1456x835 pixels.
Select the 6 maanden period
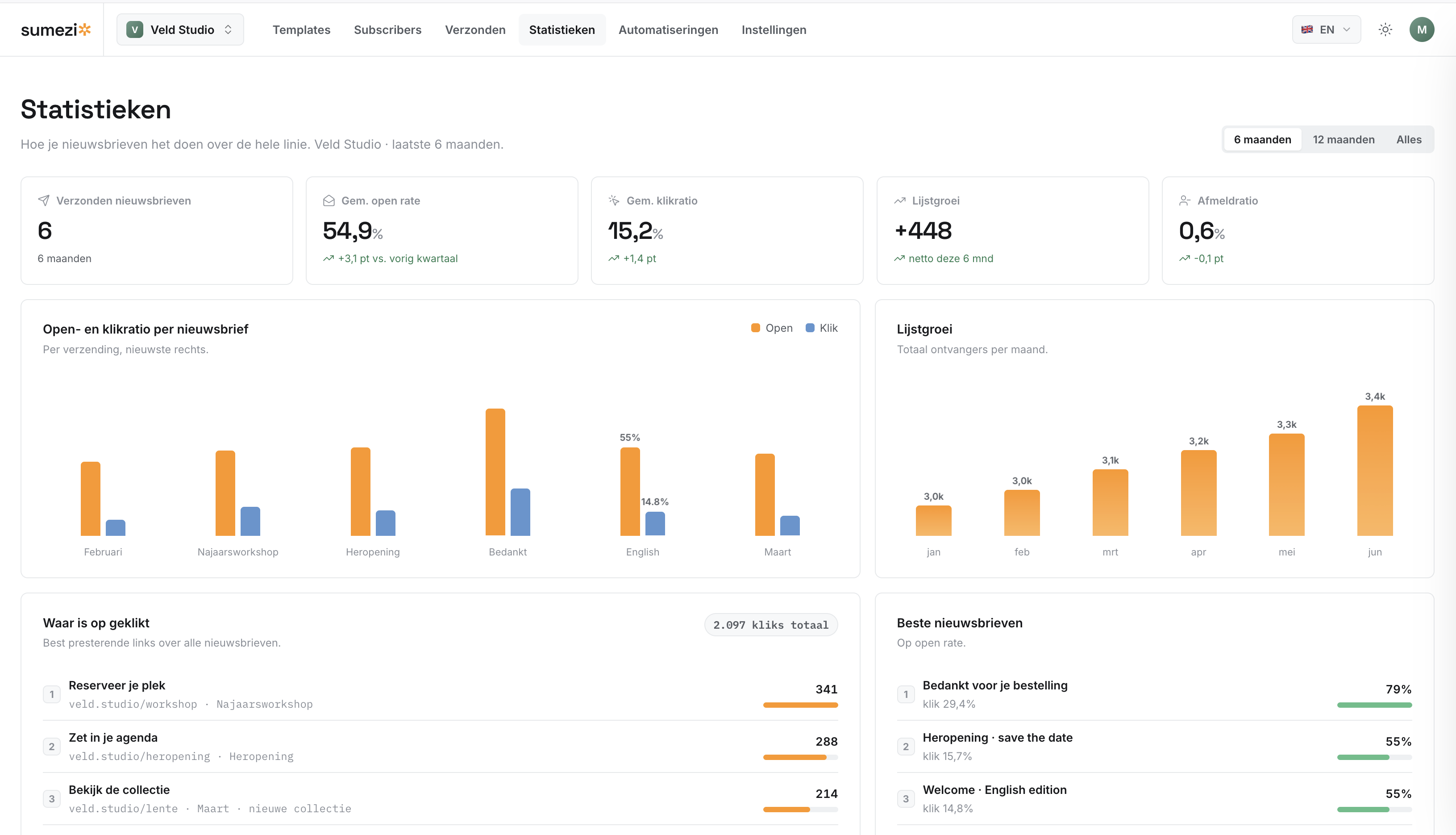(1262, 139)
